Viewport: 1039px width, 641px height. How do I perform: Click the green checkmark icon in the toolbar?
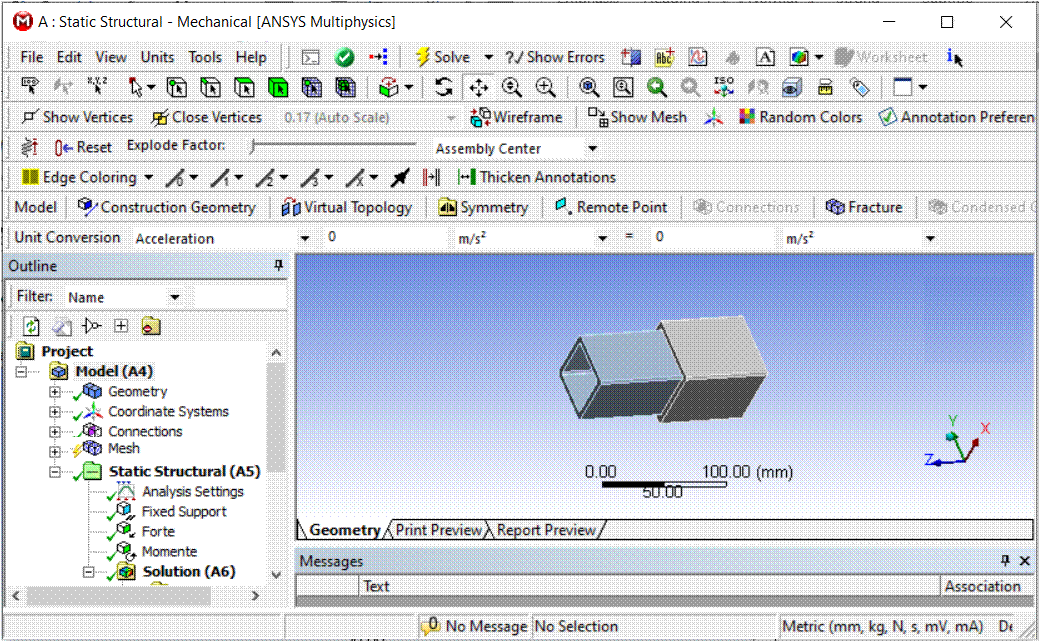point(344,58)
